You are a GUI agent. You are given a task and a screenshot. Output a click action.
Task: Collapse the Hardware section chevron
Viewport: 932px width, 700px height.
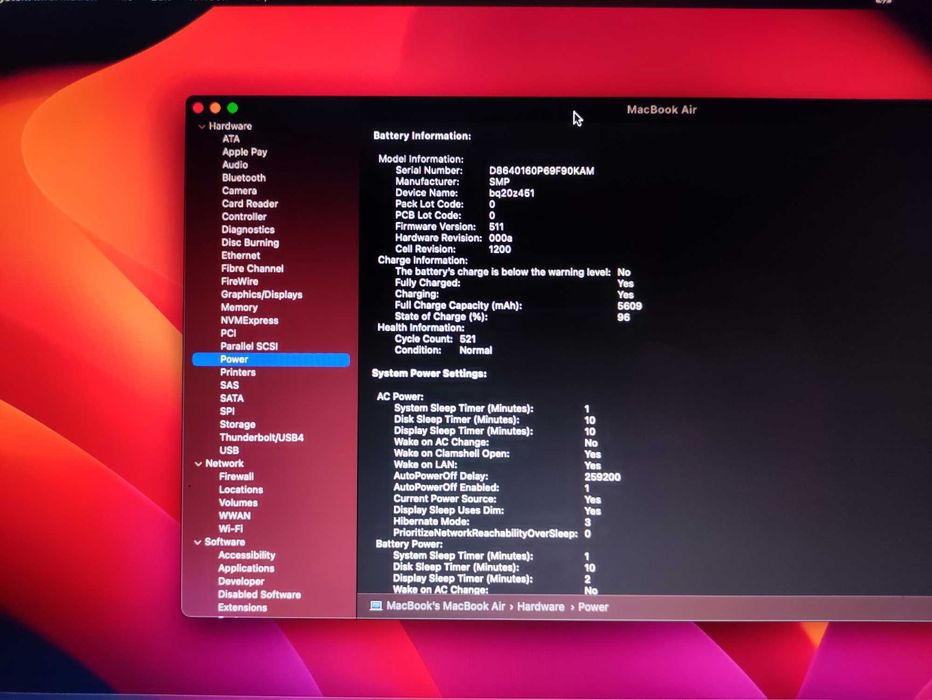[202, 127]
